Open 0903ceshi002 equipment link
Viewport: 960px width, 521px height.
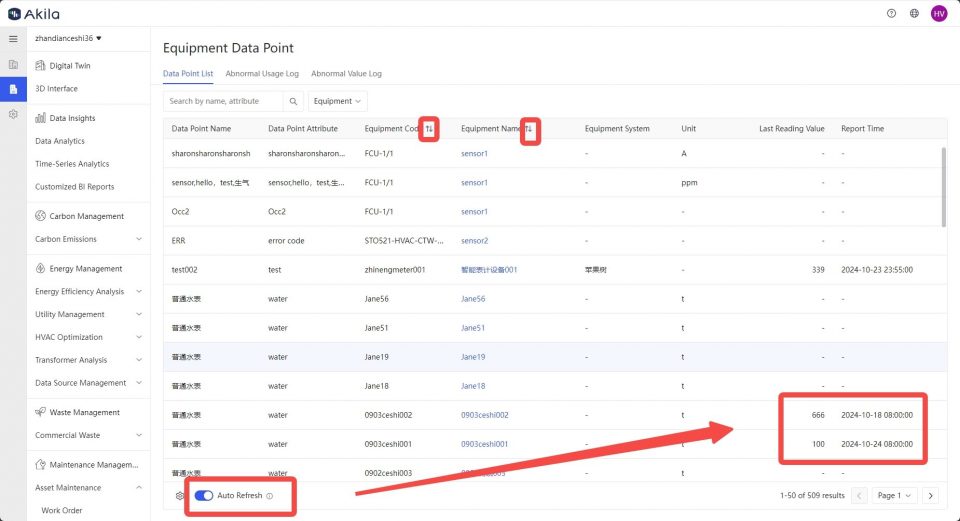point(485,415)
